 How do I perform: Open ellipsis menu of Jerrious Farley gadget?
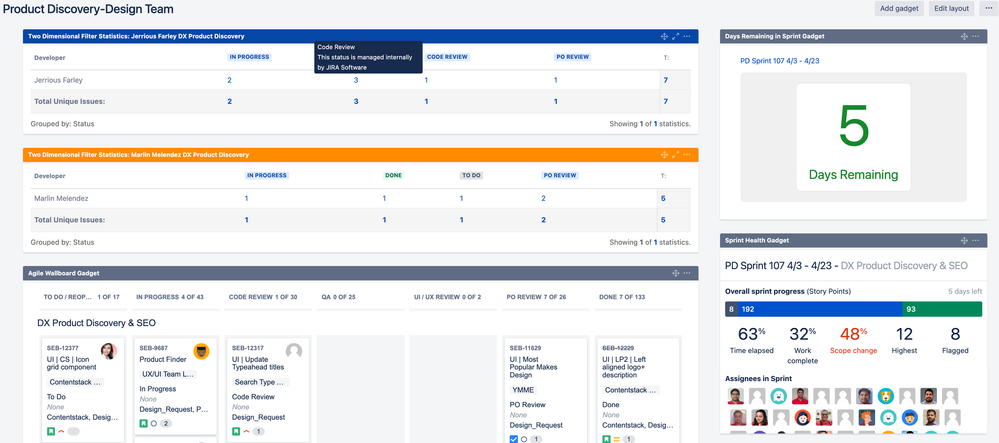pos(687,36)
